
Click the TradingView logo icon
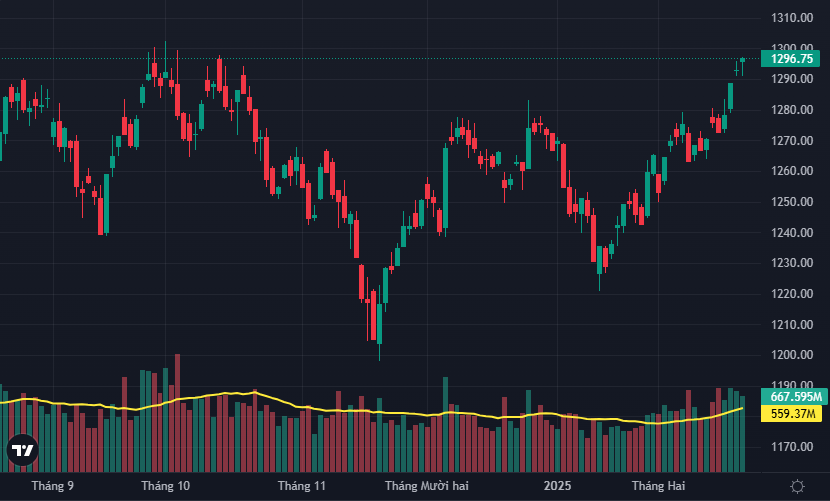(x=22, y=450)
